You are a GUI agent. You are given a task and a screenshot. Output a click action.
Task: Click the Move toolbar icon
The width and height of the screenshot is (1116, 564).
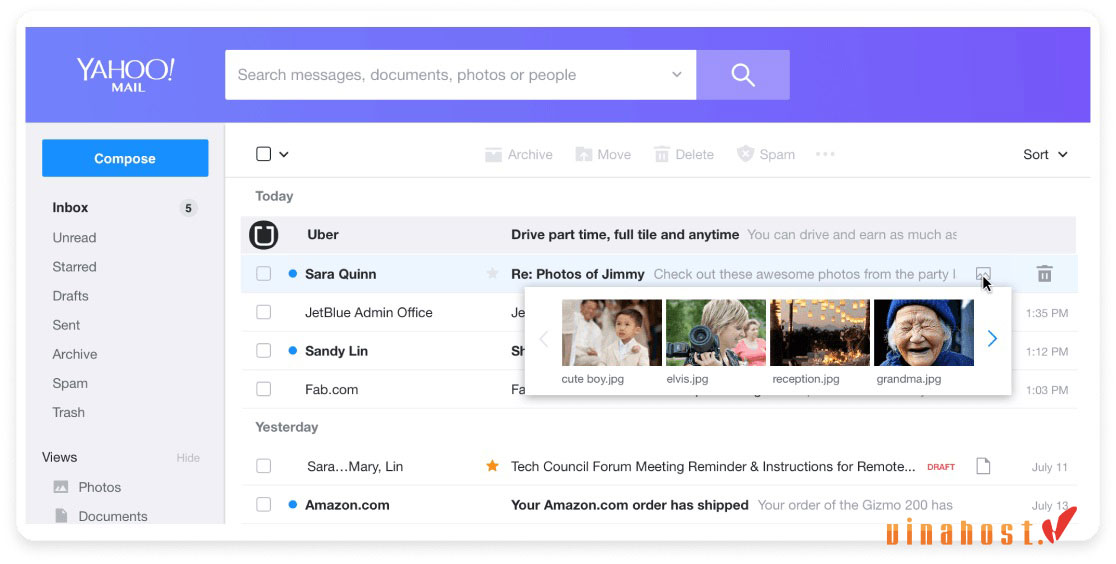tap(584, 155)
